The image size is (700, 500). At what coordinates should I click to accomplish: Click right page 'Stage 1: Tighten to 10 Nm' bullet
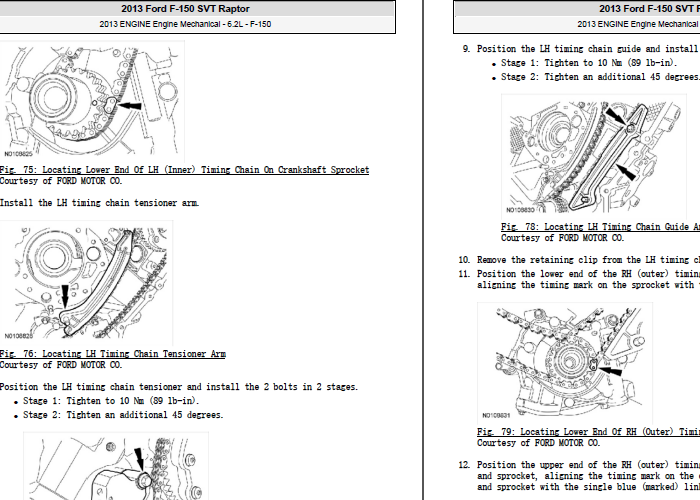pyautogui.click(x=589, y=62)
